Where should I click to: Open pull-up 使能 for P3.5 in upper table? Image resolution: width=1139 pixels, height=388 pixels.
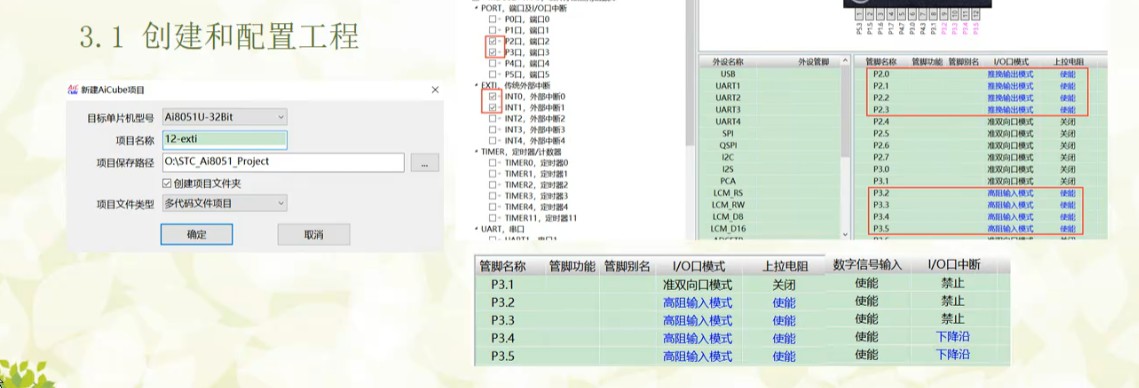pyautogui.click(x=1068, y=230)
